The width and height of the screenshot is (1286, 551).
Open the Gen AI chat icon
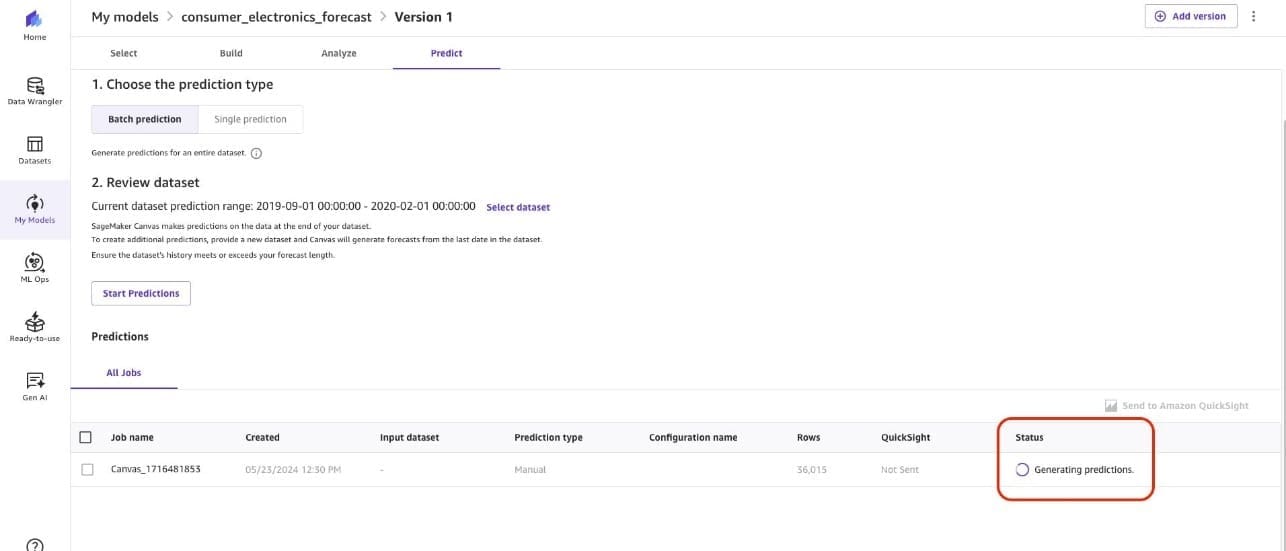click(34, 381)
